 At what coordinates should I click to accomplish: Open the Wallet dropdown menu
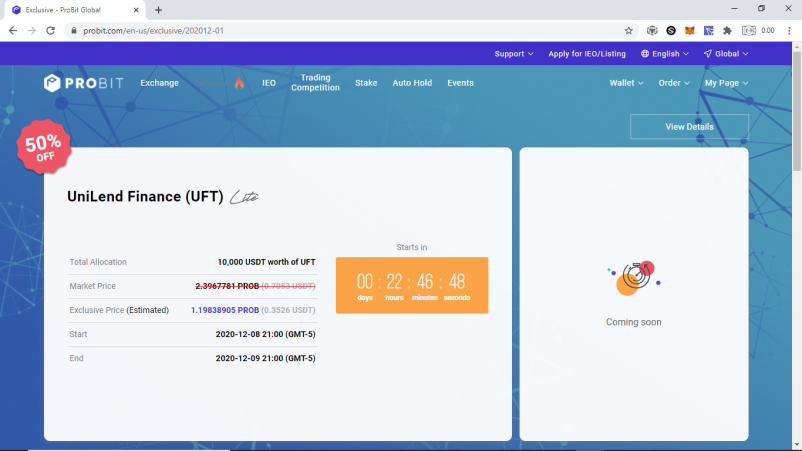(x=626, y=83)
